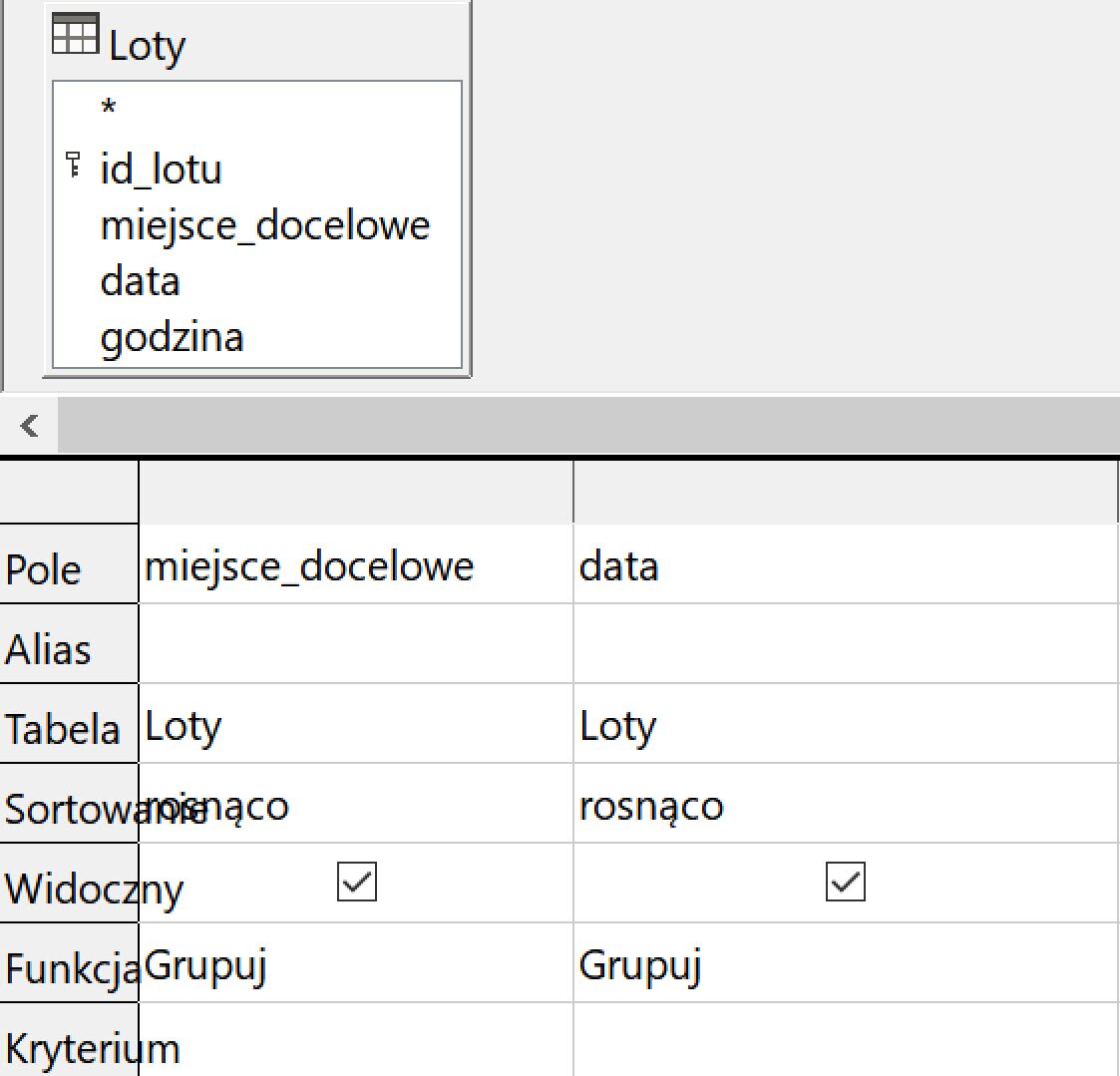Uncheck Widoczny for miejsce_docelowe column

(356, 883)
